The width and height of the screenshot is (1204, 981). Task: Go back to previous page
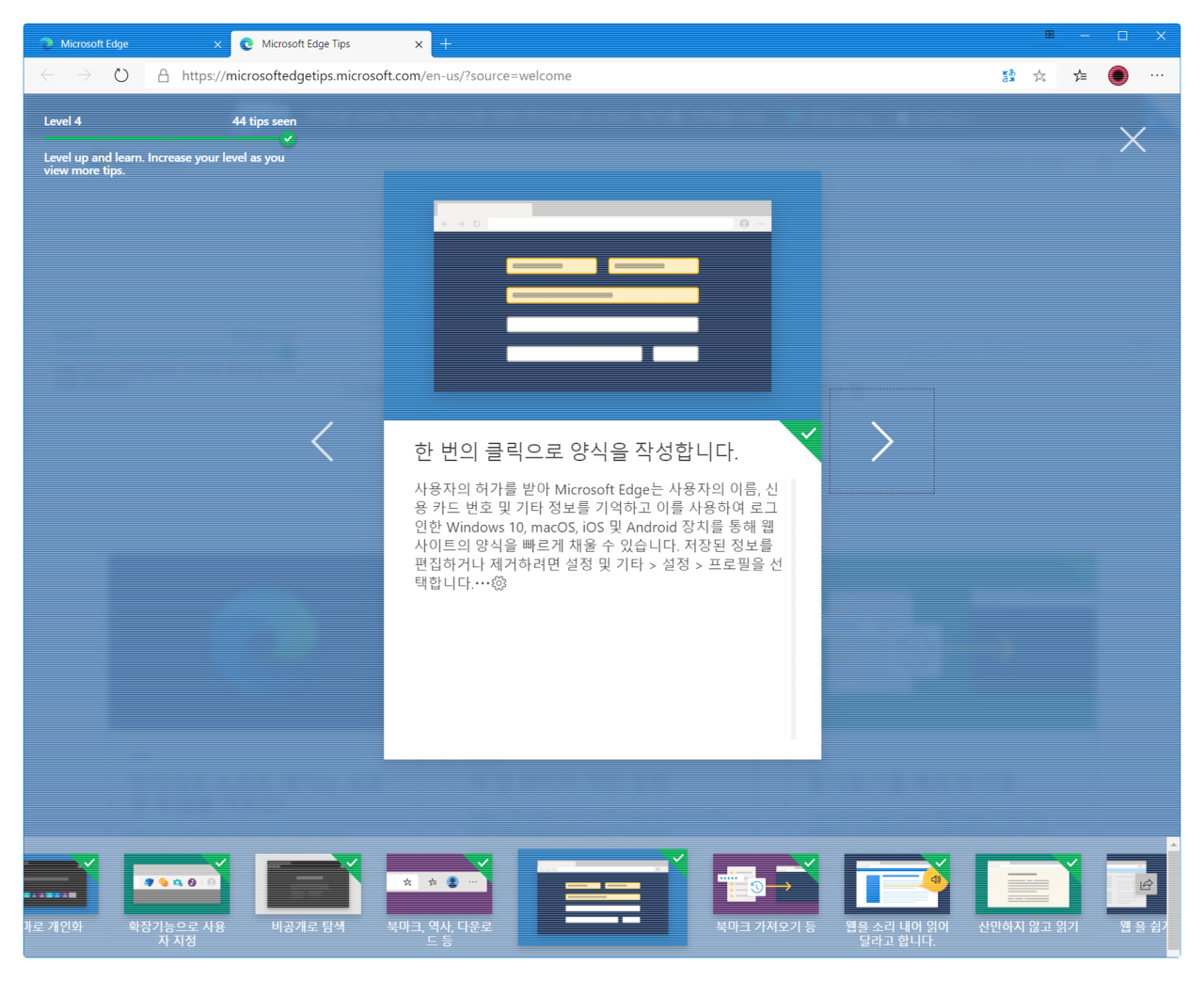(47, 75)
